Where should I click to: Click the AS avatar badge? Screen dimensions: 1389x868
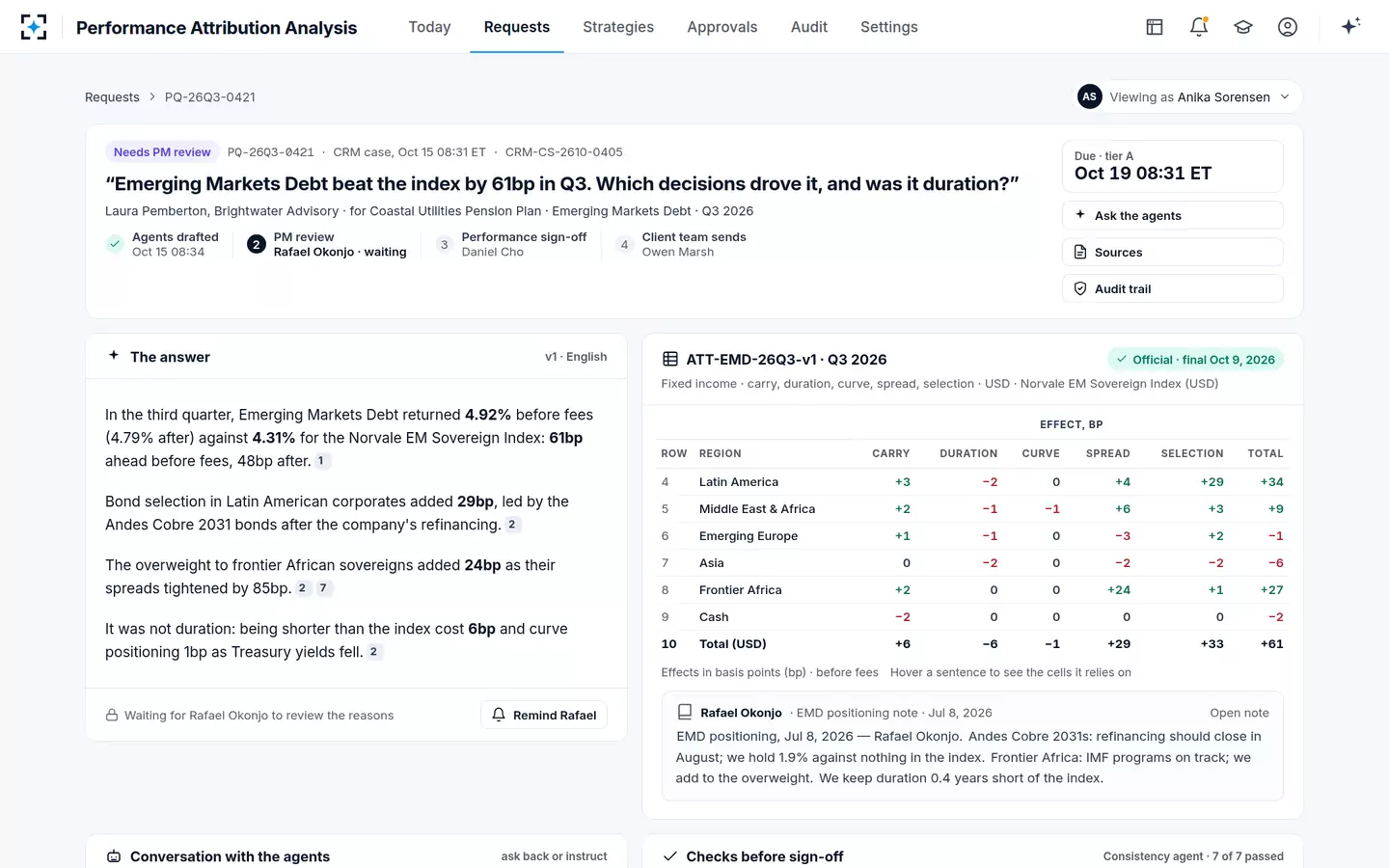(x=1090, y=96)
